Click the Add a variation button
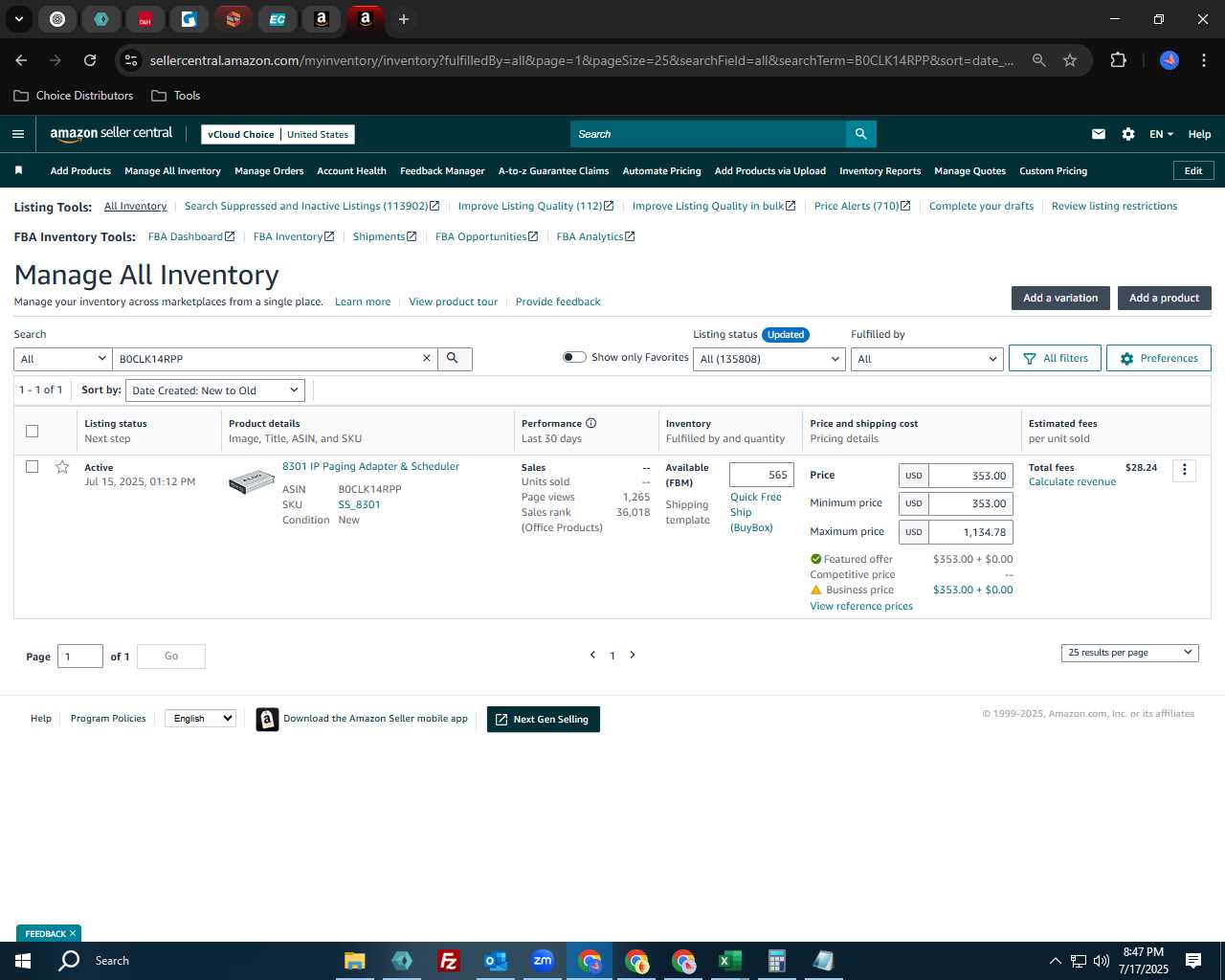Image resolution: width=1225 pixels, height=980 pixels. 1060,298
